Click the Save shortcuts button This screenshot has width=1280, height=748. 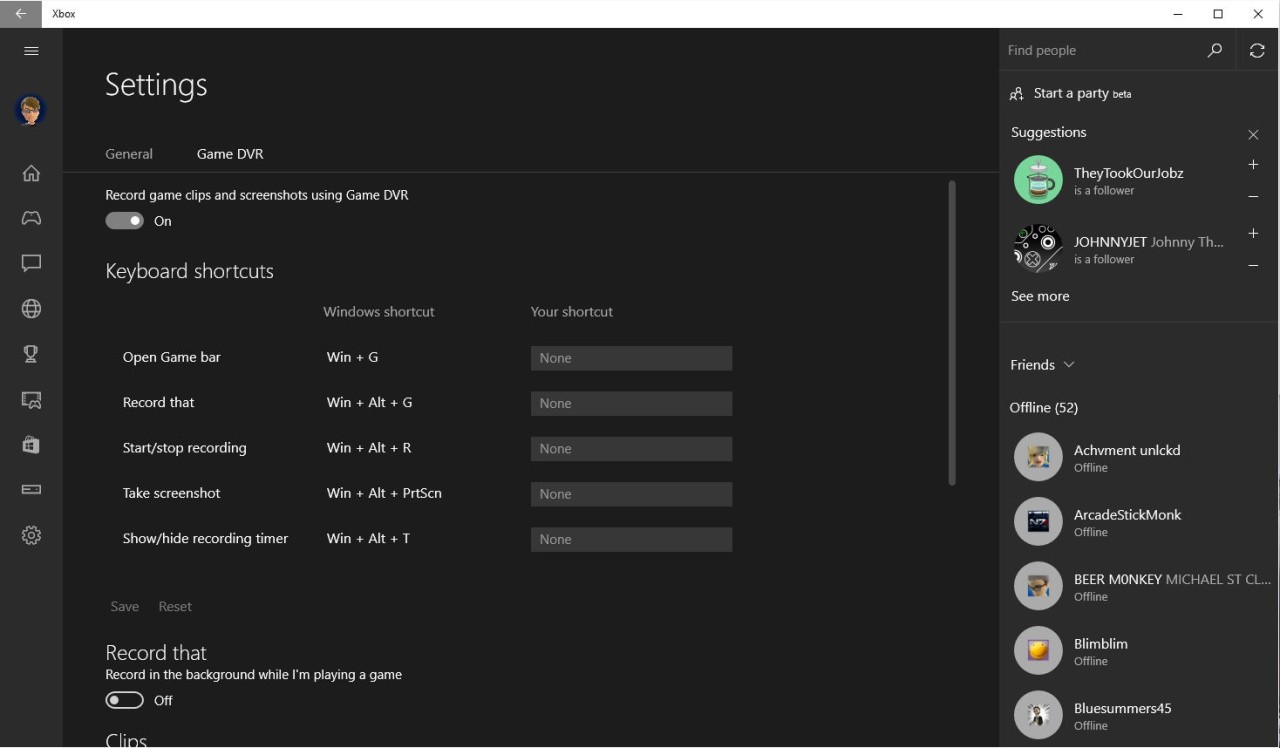tap(124, 606)
